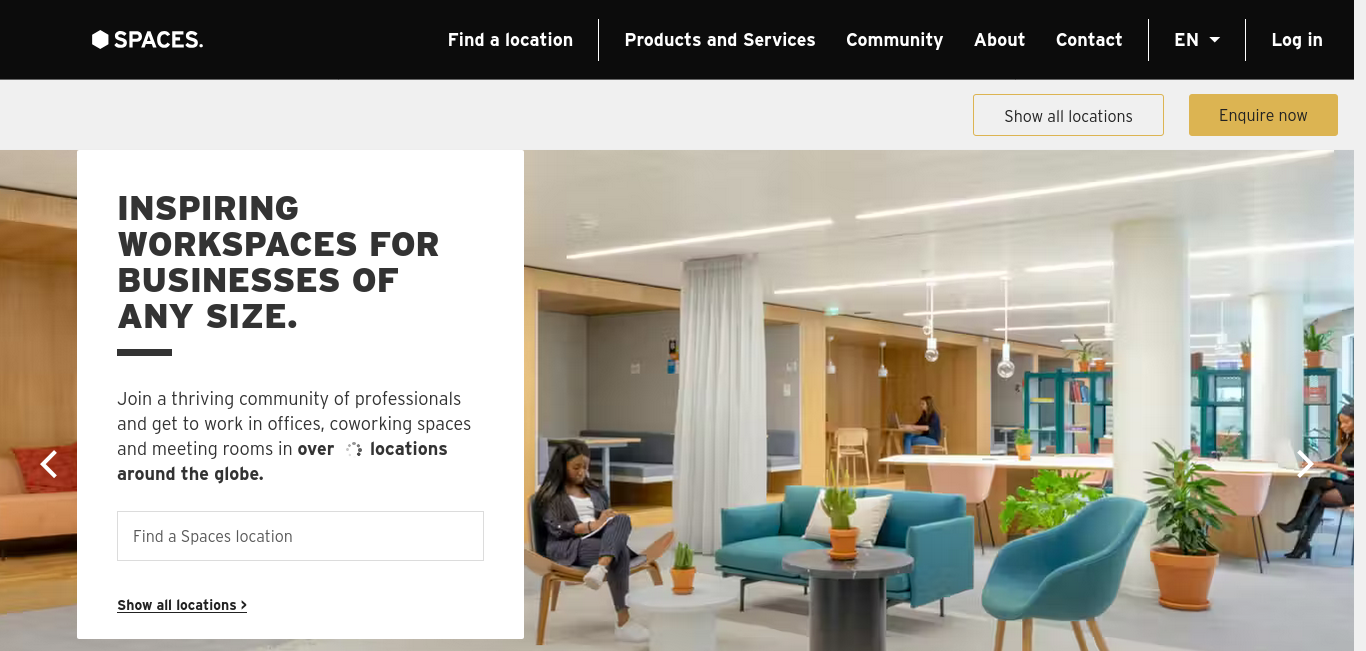Image resolution: width=1366 pixels, height=651 pixels.
Task: Click the bold 'locations around the globe' text
Action: [283, 462]
